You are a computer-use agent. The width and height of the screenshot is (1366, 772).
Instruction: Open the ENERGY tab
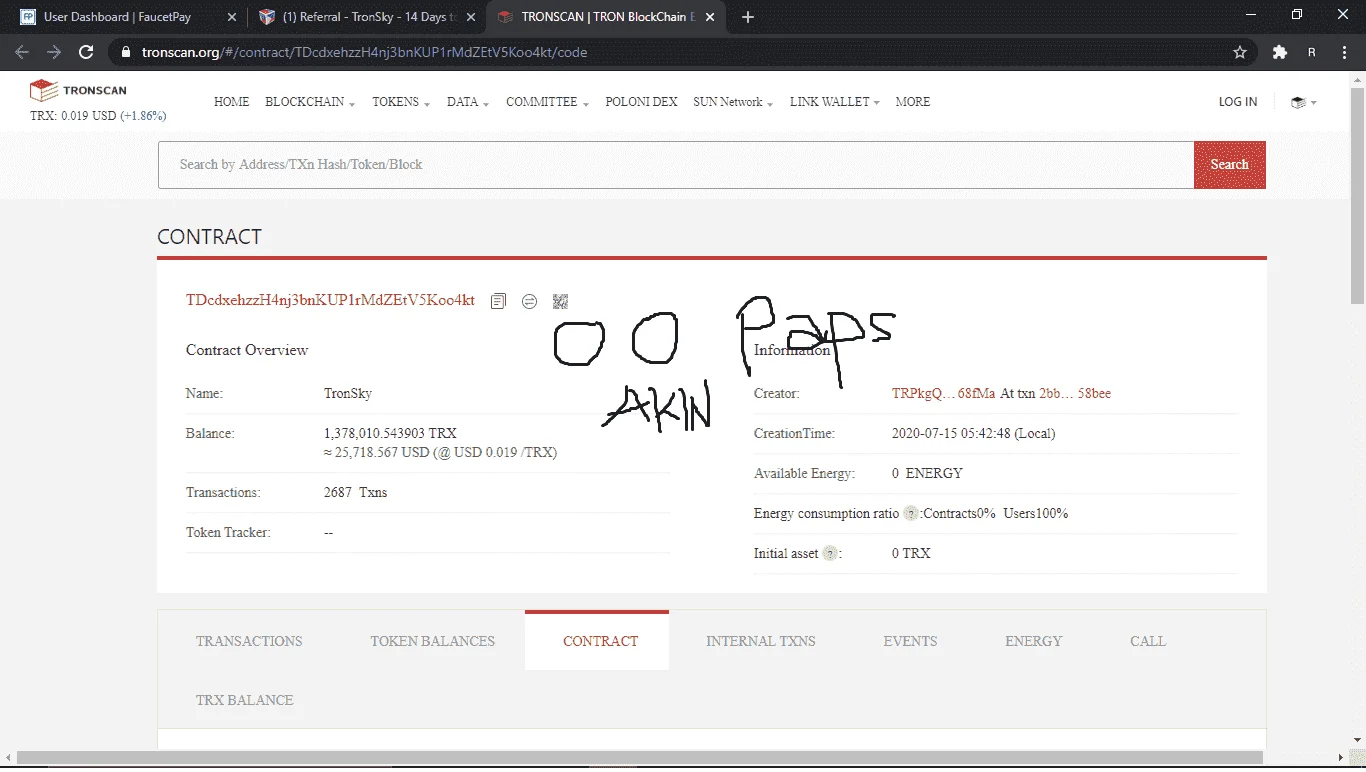(x=1034, y=641)
